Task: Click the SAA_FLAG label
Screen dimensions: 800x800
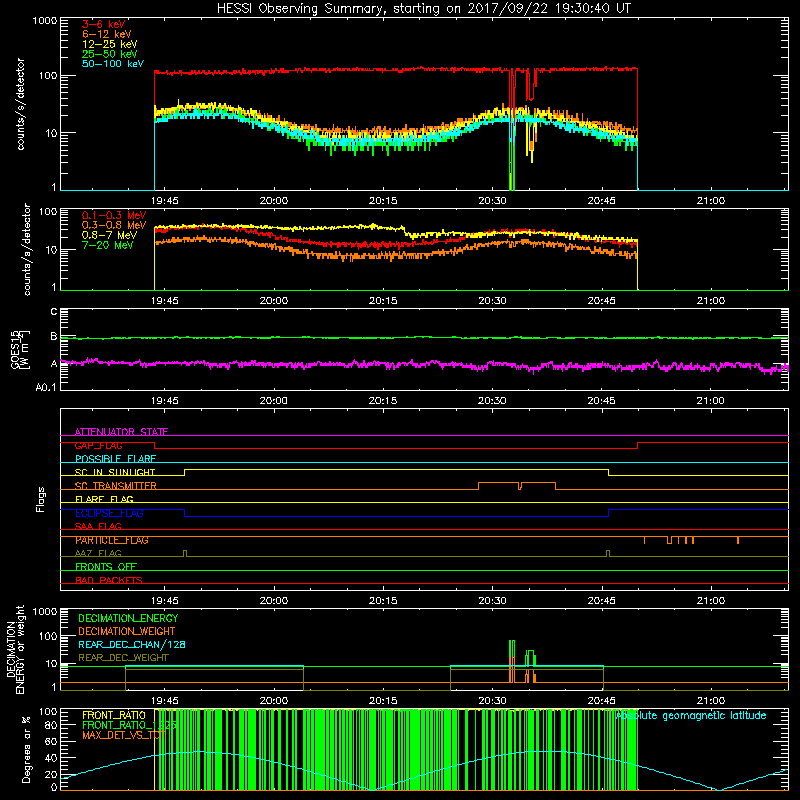Action: [x=98, y=527]
